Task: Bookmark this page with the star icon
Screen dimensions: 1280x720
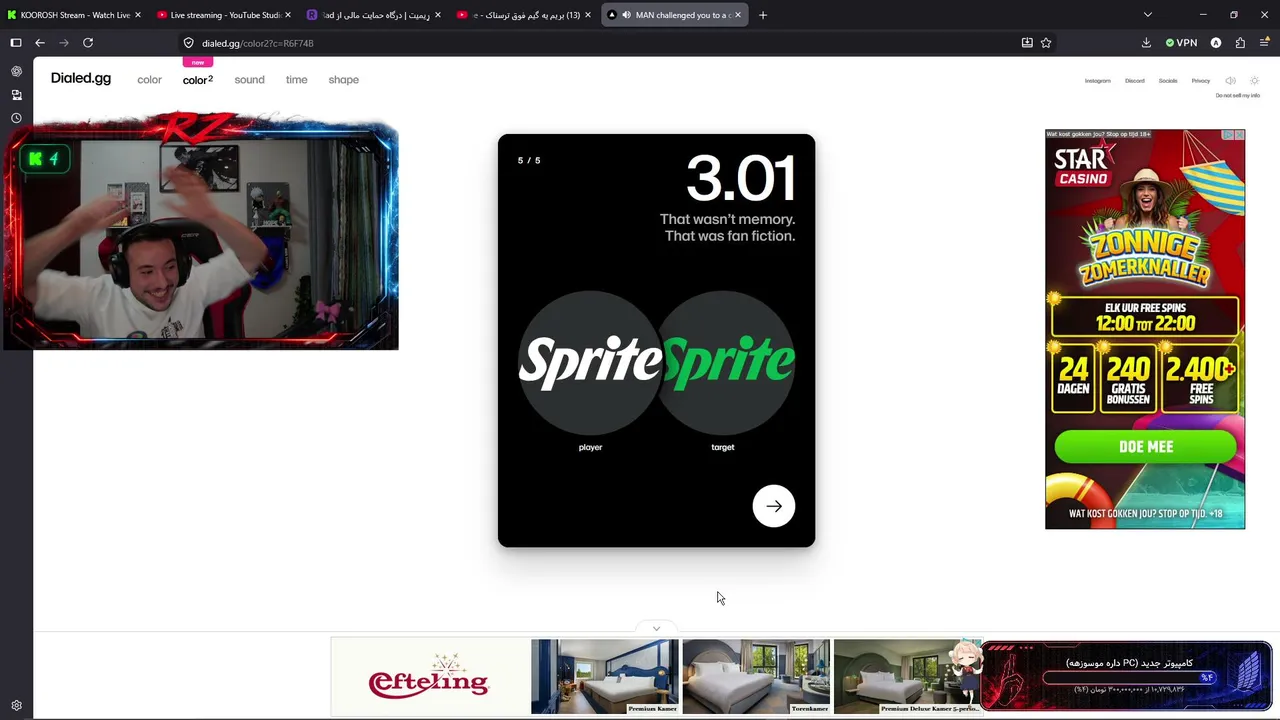Action: [1046, 43]
